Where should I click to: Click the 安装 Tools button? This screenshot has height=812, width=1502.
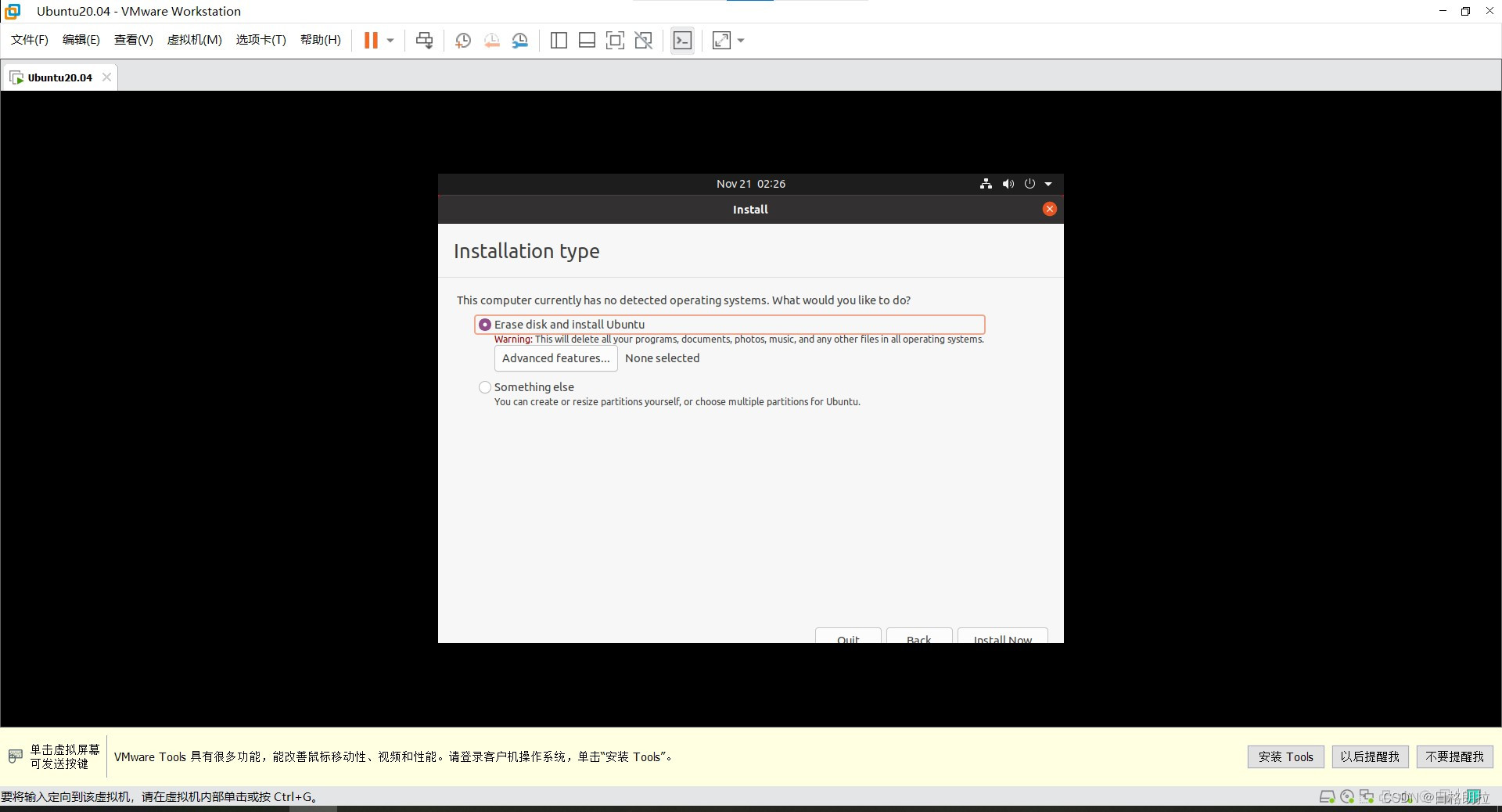pos(1285,756)
